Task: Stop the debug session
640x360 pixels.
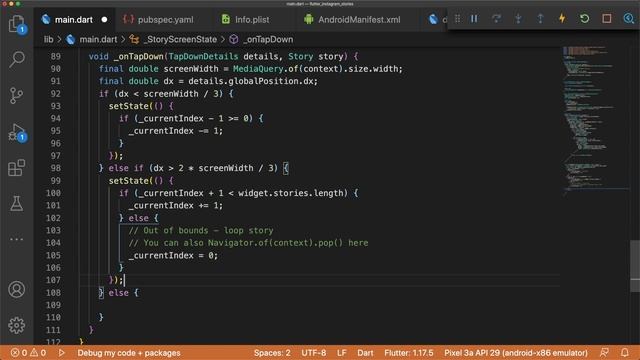Action: tap(607, 19)
